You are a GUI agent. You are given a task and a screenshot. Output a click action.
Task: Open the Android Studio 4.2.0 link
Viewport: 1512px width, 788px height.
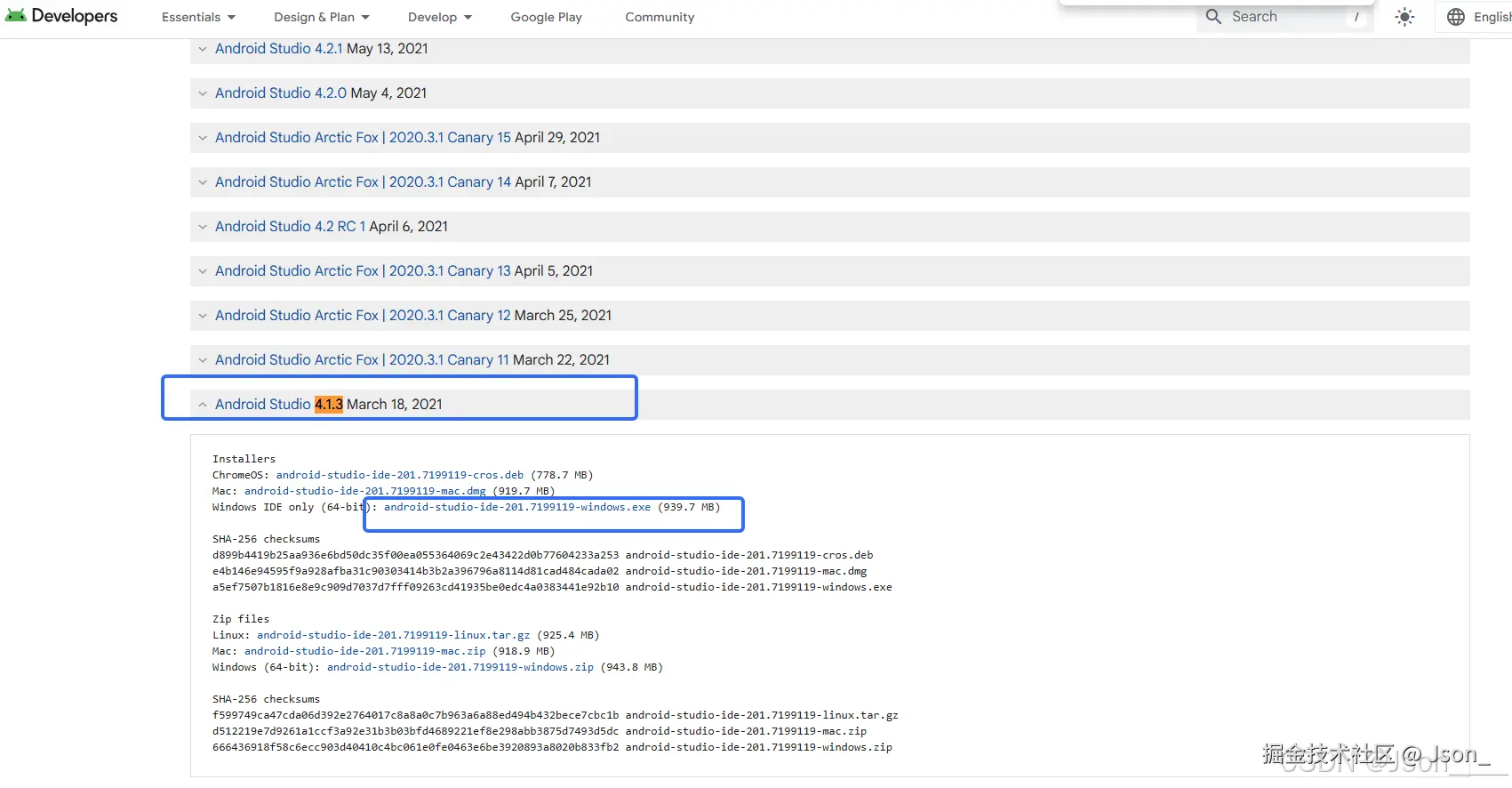coord(281,92)
